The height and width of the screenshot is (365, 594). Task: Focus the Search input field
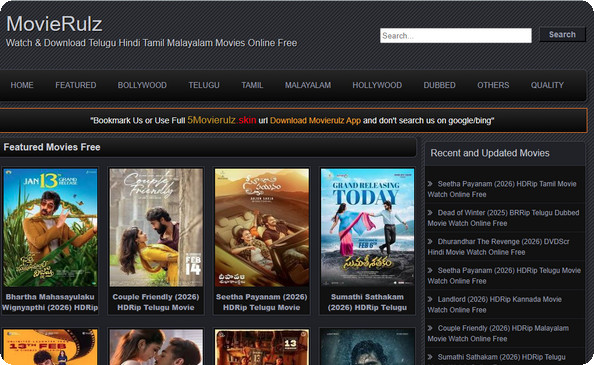(456, 36)
